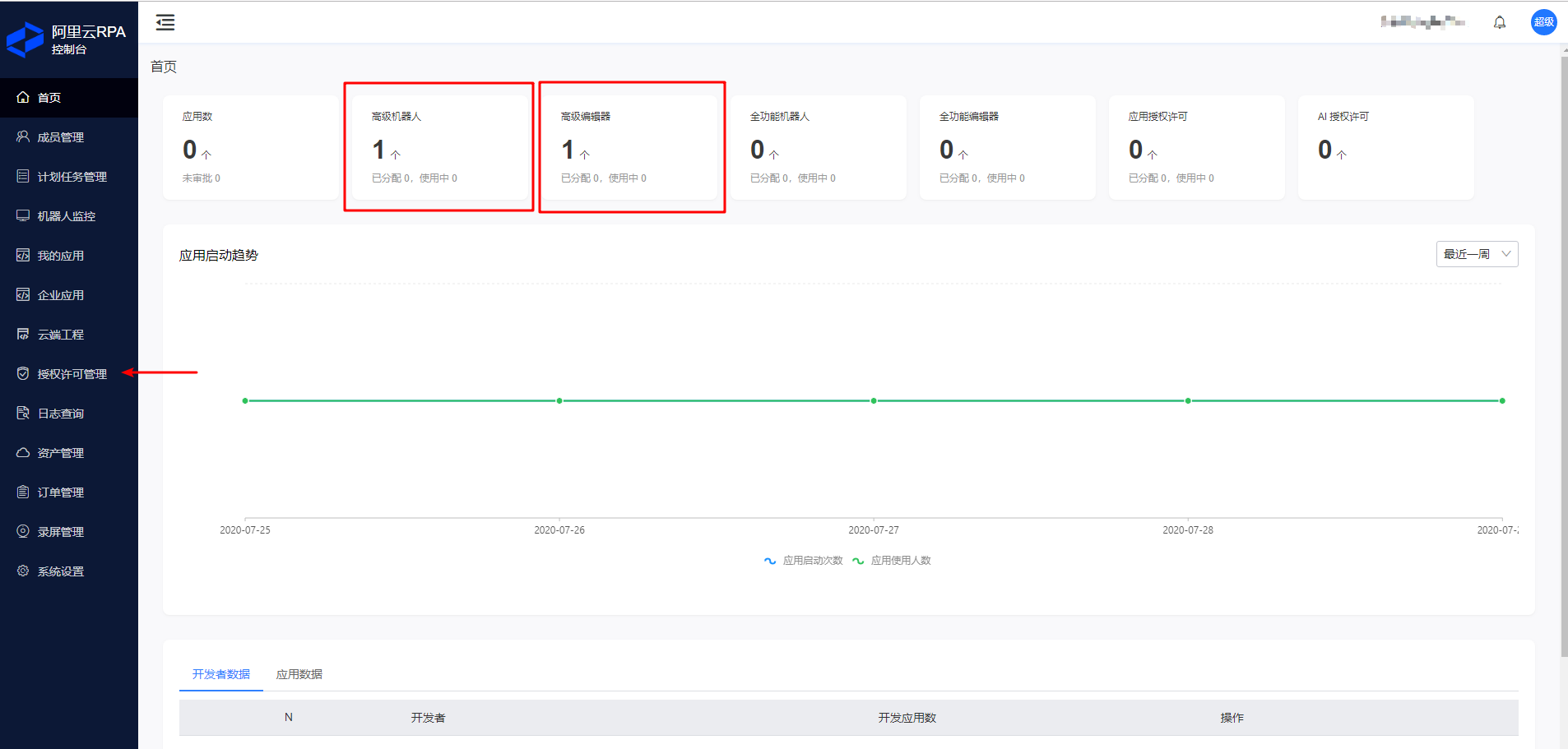Click the 应用启动趋势 chart title
Screen dimensions: 1568x749
(x=219, y=256)
